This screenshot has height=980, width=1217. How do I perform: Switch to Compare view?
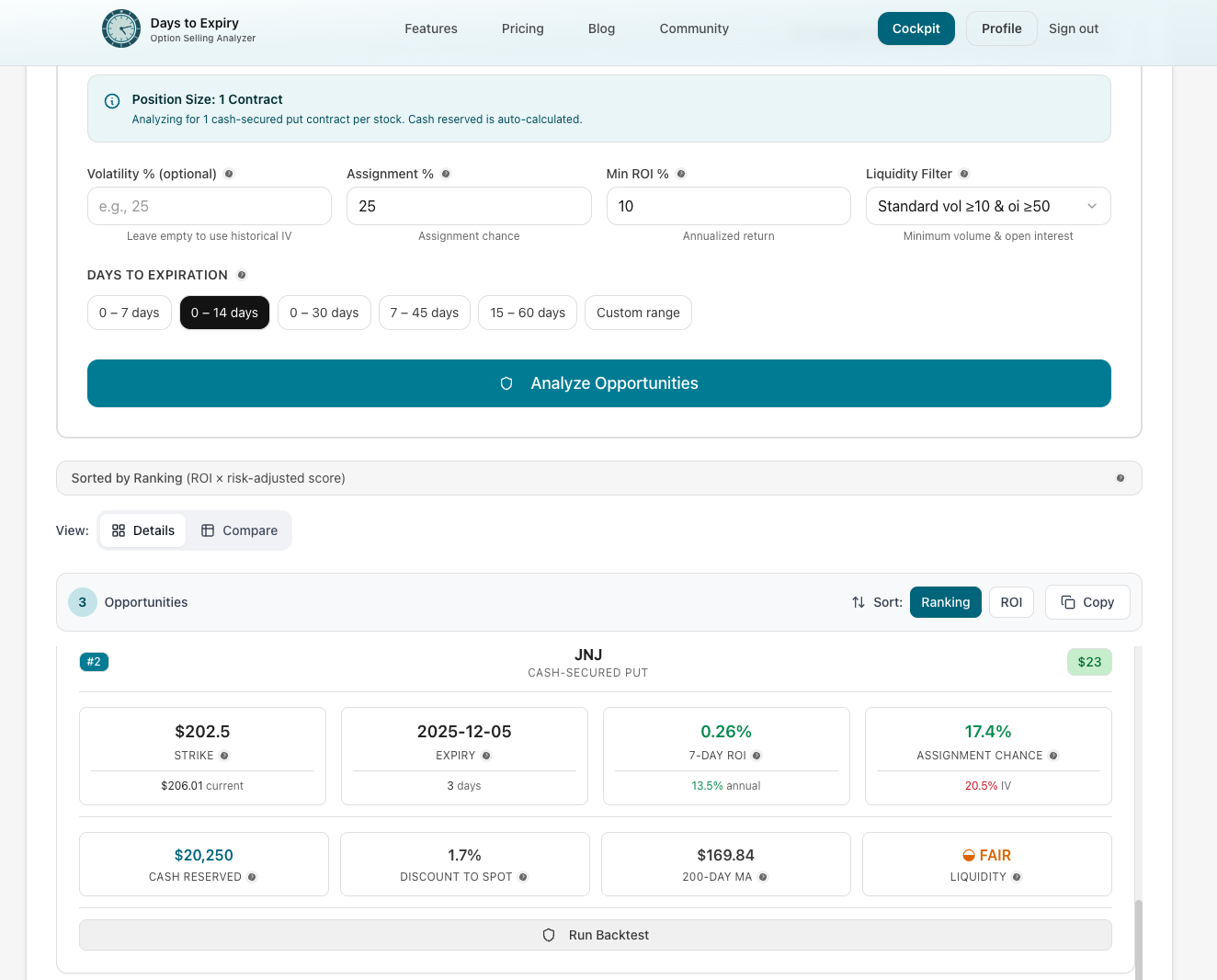tap(239, 530)
